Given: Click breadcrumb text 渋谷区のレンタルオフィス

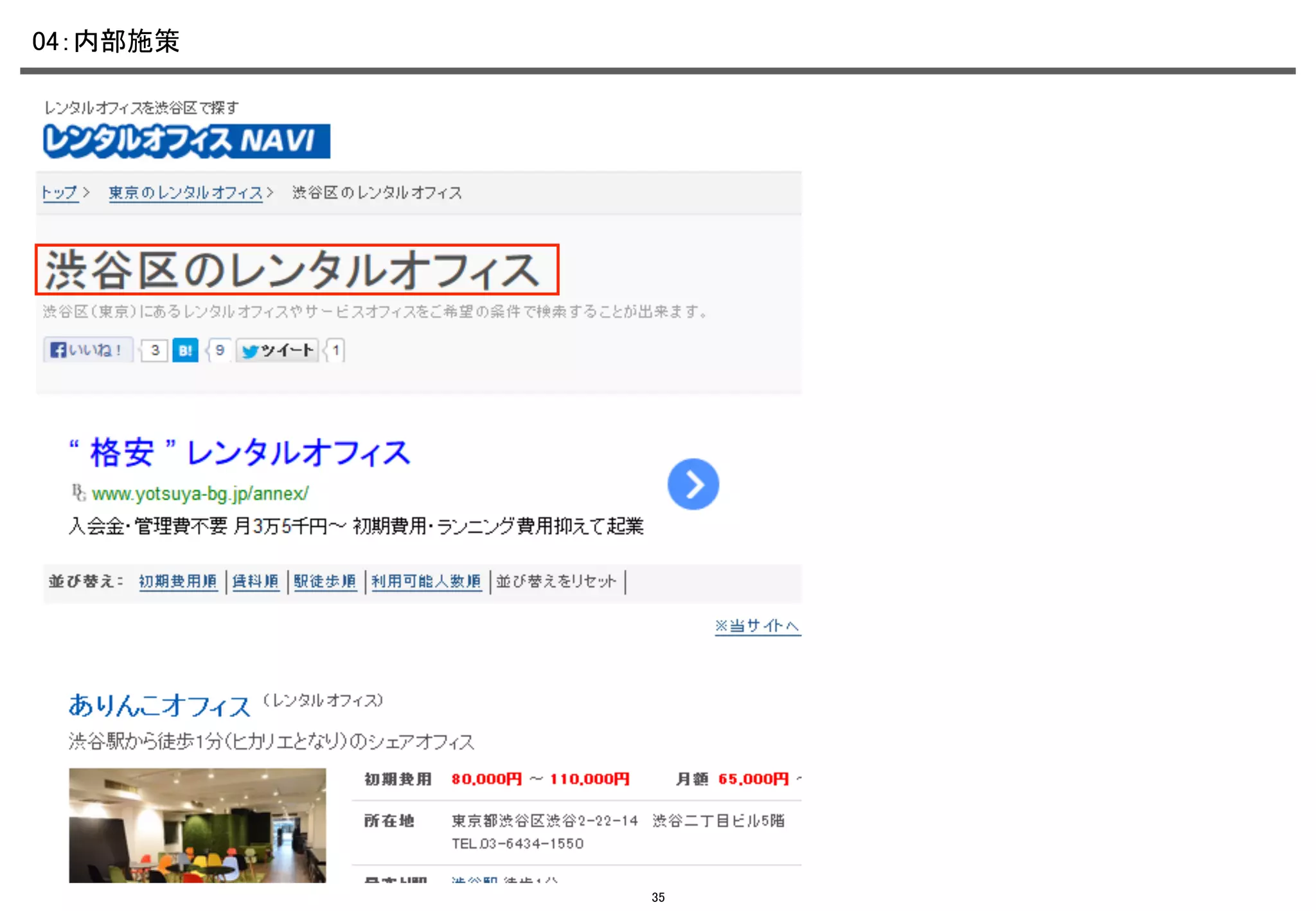Looking at the screenshot, I should point(377,193).
